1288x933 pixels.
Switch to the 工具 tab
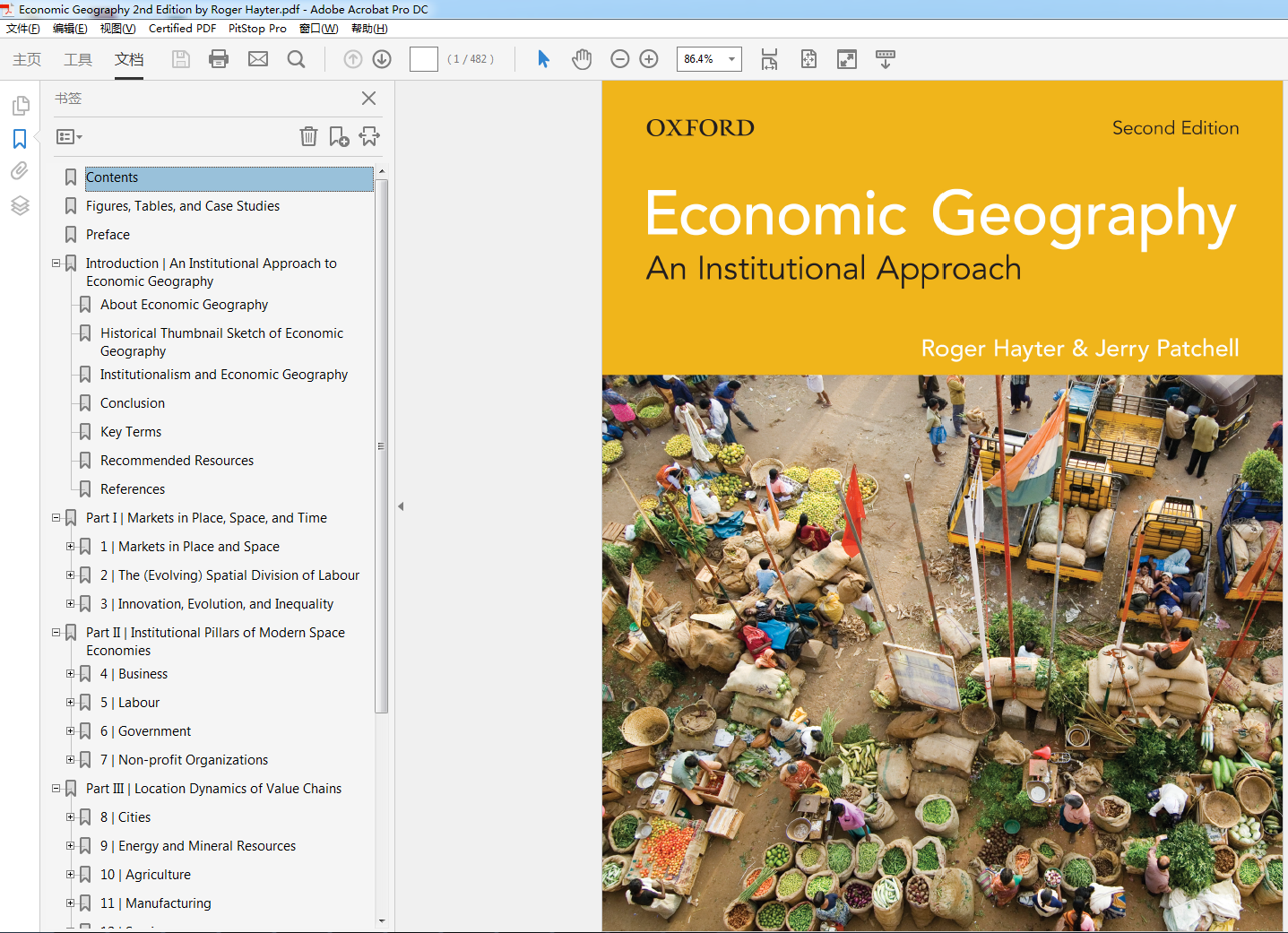pos(78,59)
